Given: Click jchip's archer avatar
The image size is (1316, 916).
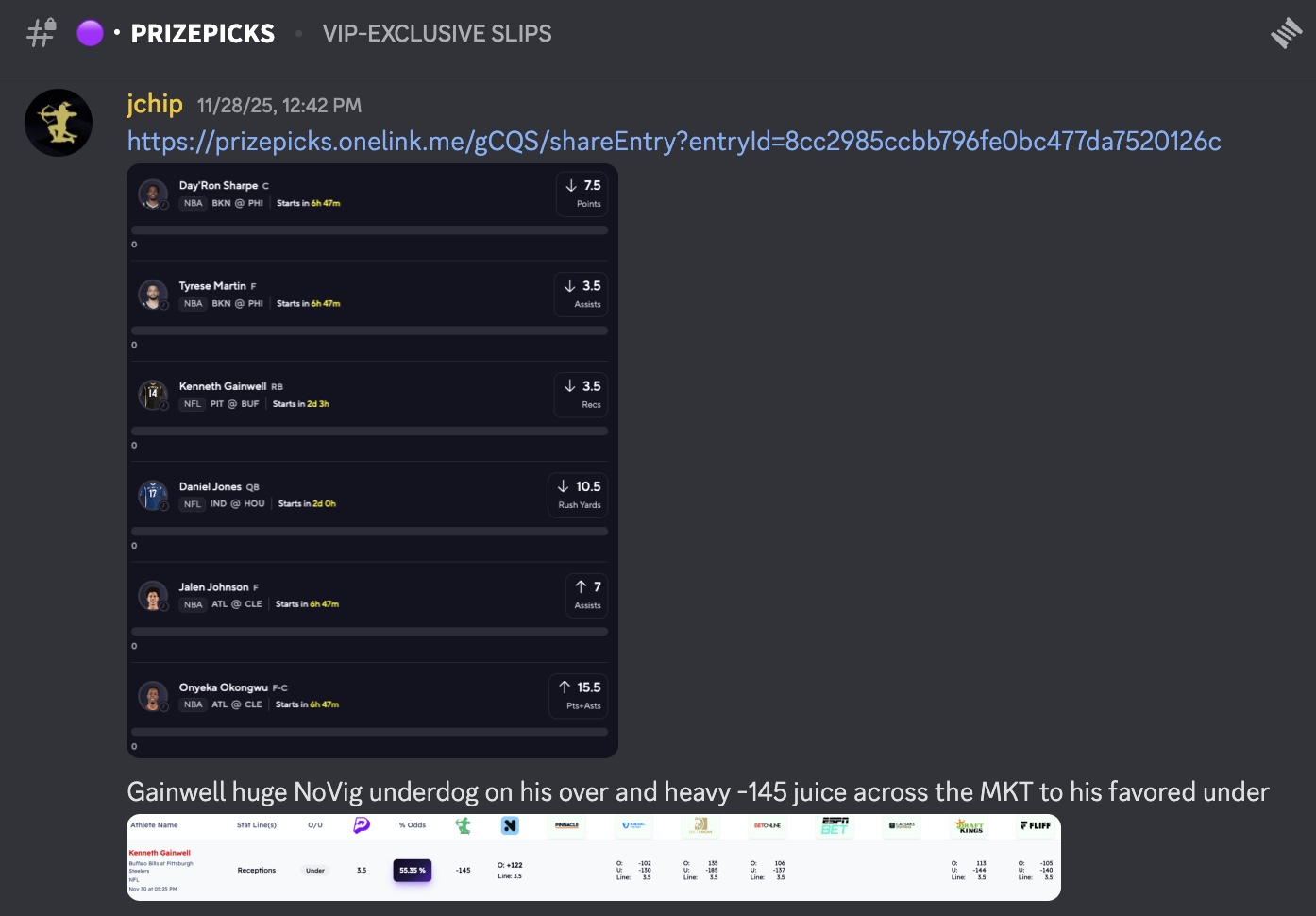Looking at the screenshot, I should tap(59, 123).
